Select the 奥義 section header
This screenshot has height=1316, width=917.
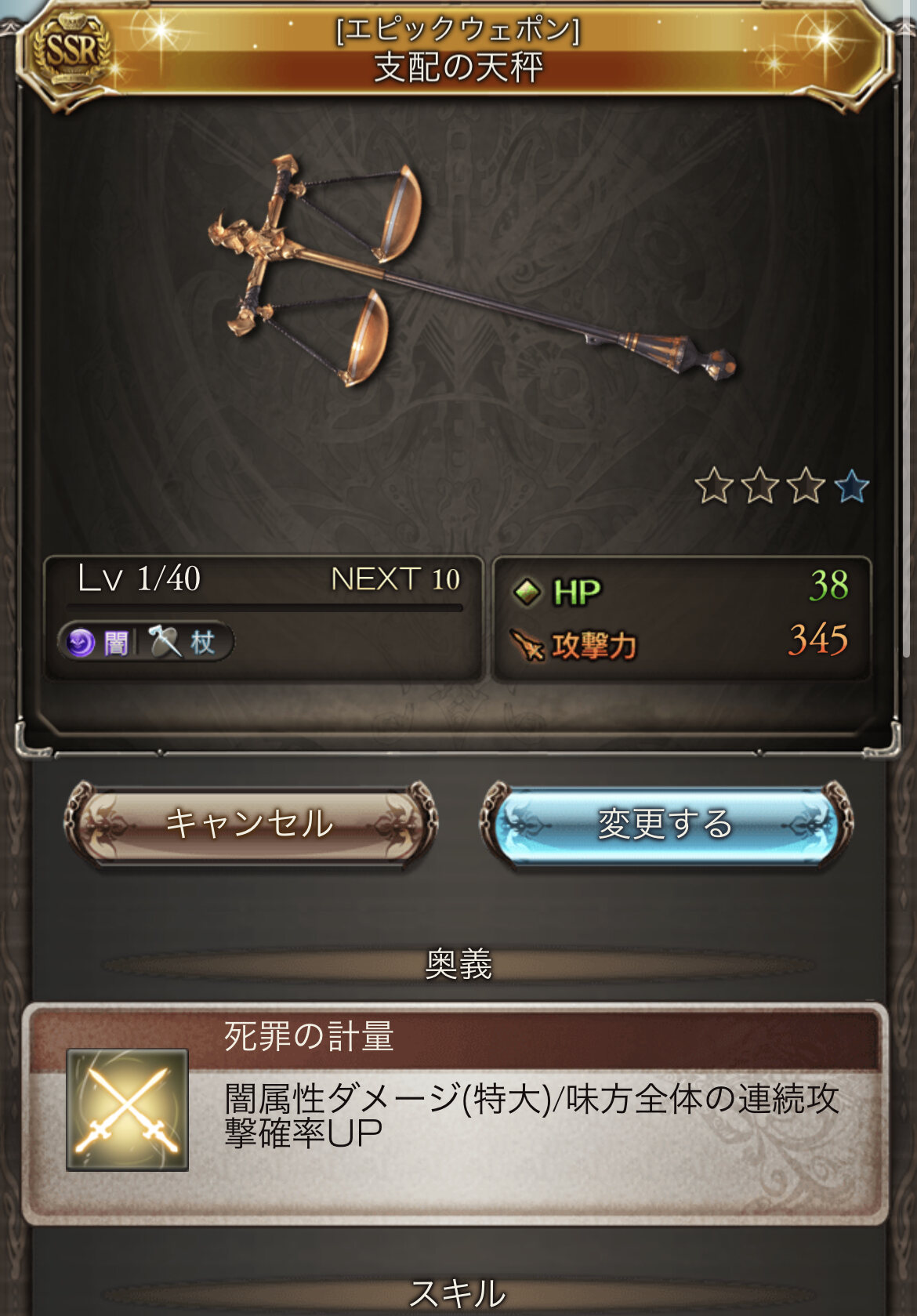click(458, 964)
